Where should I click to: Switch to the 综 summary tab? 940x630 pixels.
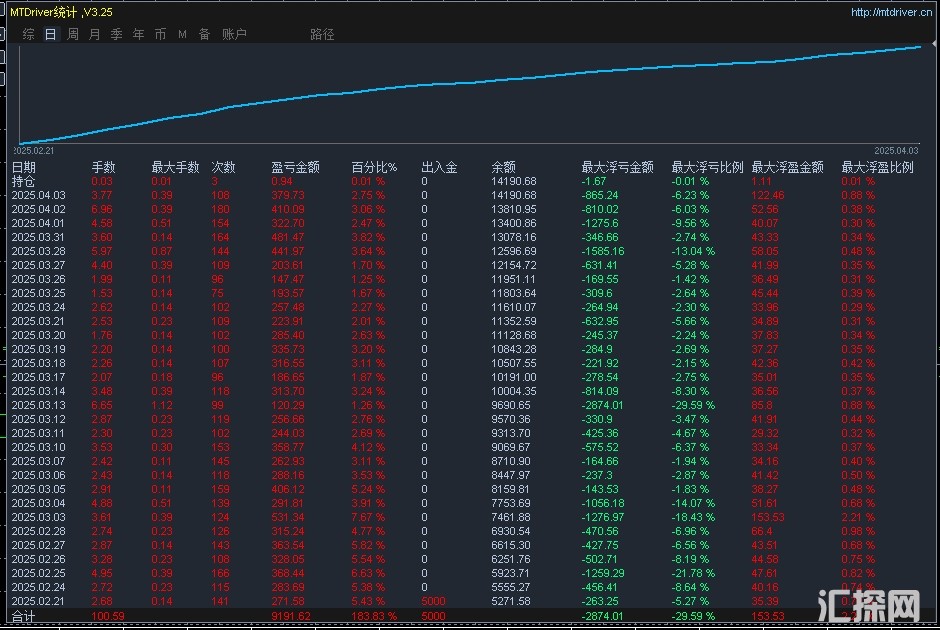[28, 34]
